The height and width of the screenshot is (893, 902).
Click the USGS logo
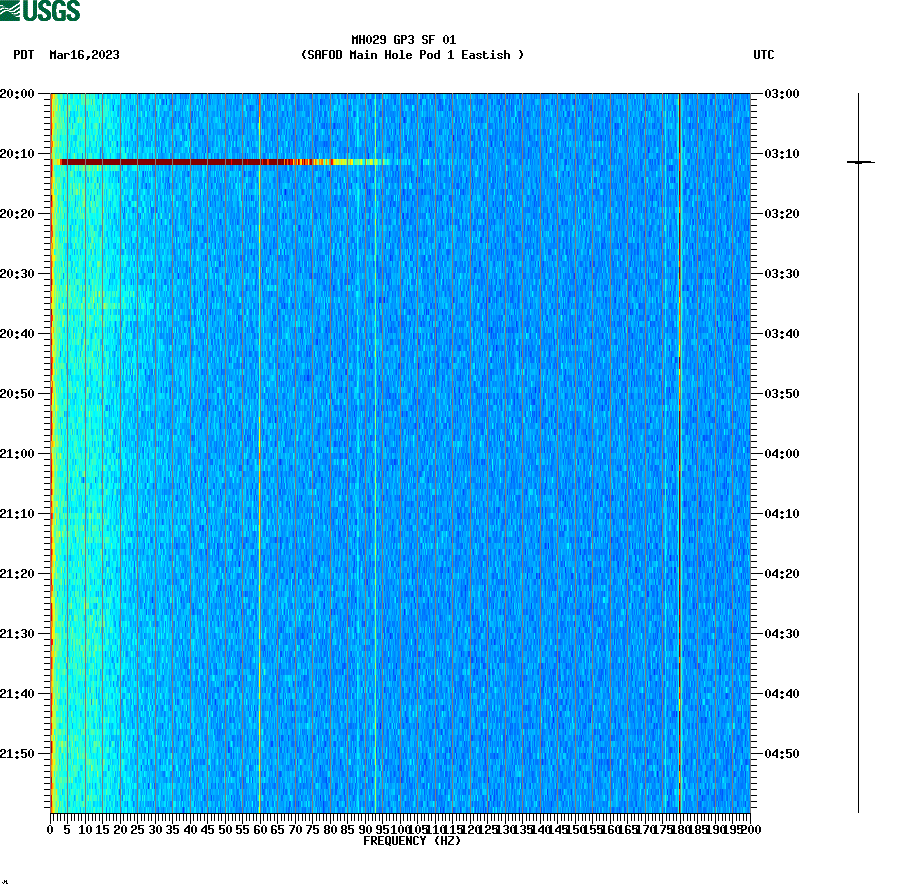(40, 13)
